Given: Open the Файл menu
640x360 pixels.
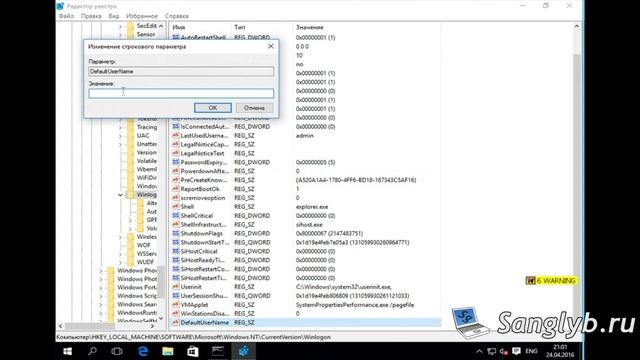Looking at the screenshot, I should (x=67, y=16).
